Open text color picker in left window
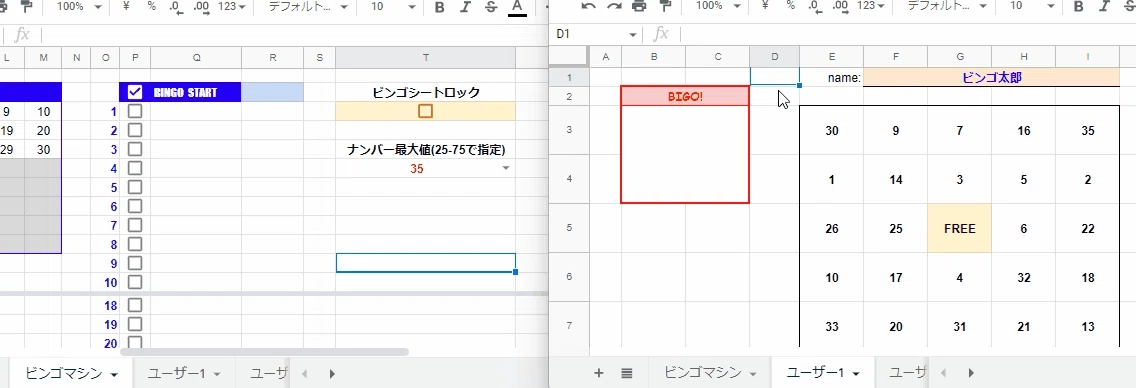1136x388 pixels. point(517,7)
